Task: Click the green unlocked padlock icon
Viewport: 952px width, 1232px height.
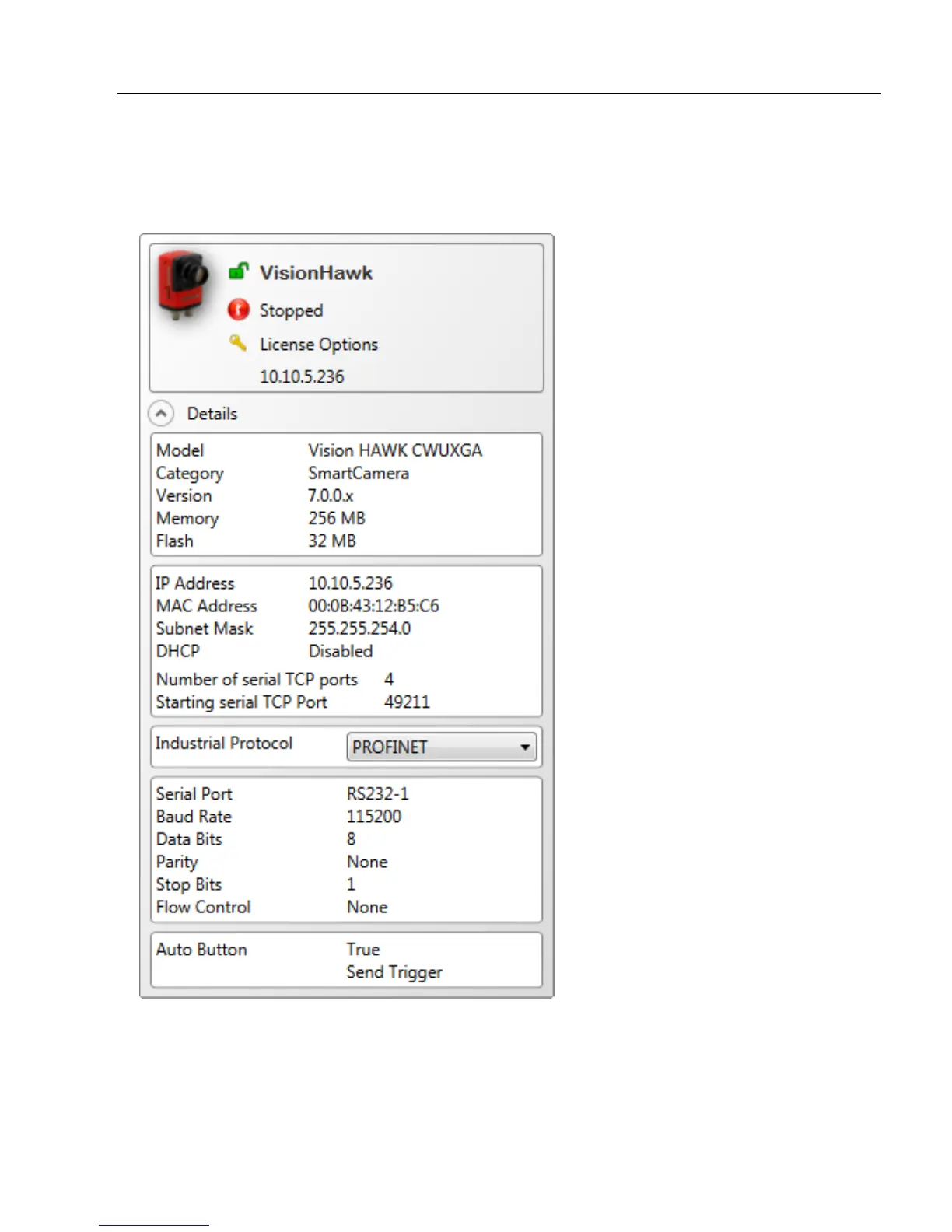Action: pos(239,271)
